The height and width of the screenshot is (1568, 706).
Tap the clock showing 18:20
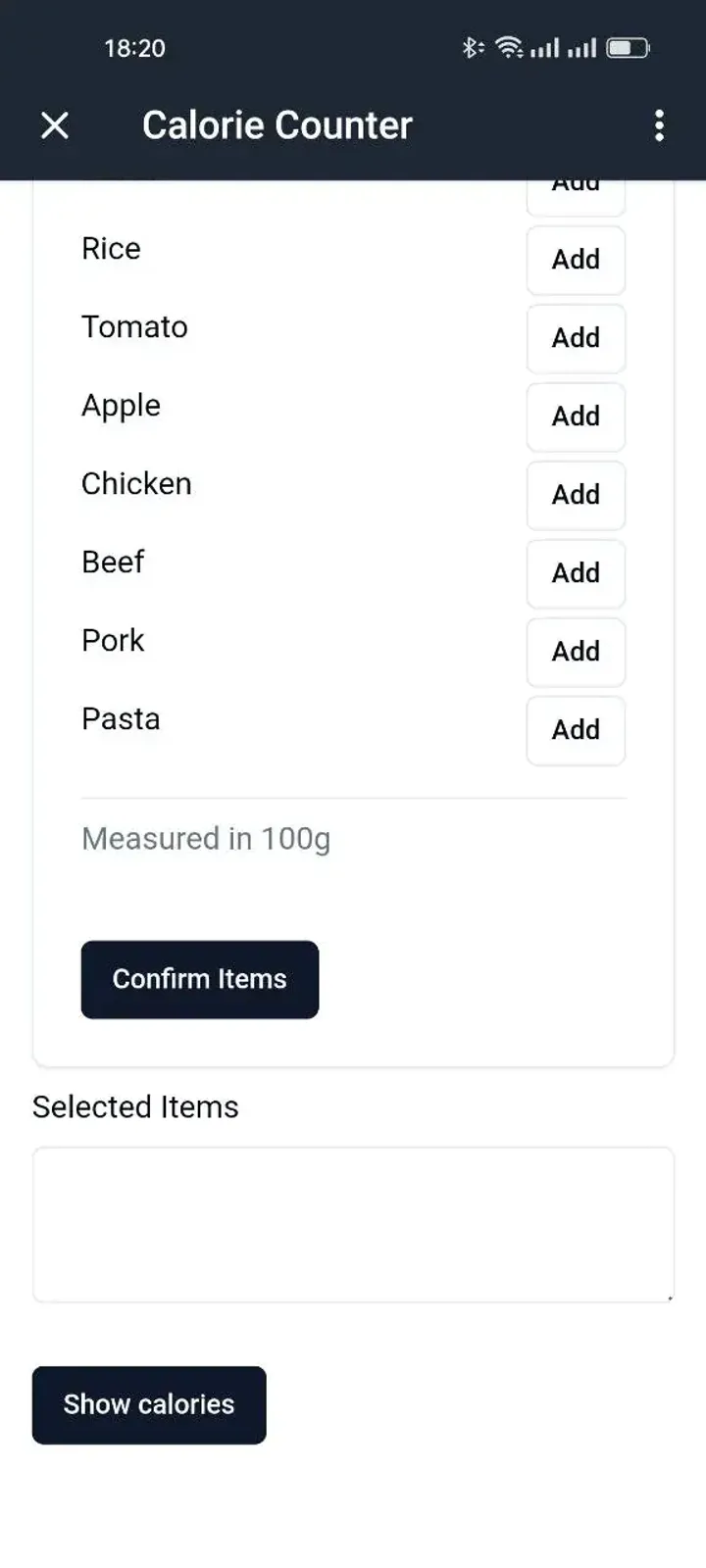click(134, 48)
